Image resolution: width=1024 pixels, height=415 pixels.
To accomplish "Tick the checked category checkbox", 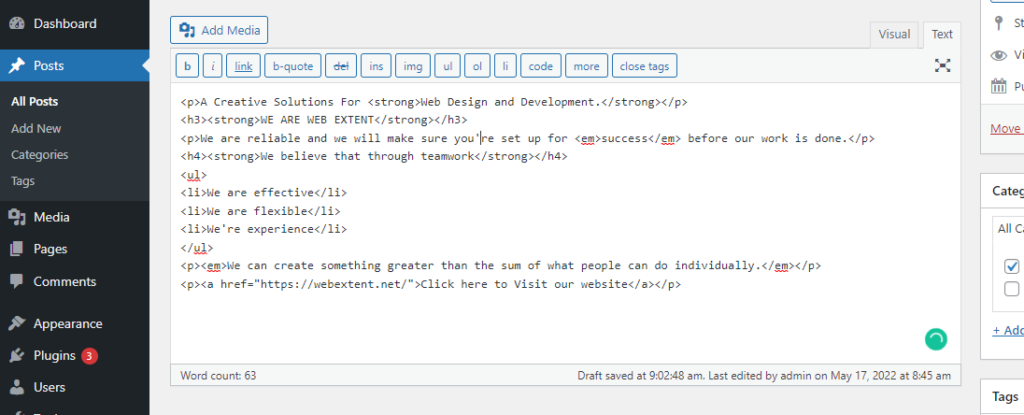I will coord(1012,266).
